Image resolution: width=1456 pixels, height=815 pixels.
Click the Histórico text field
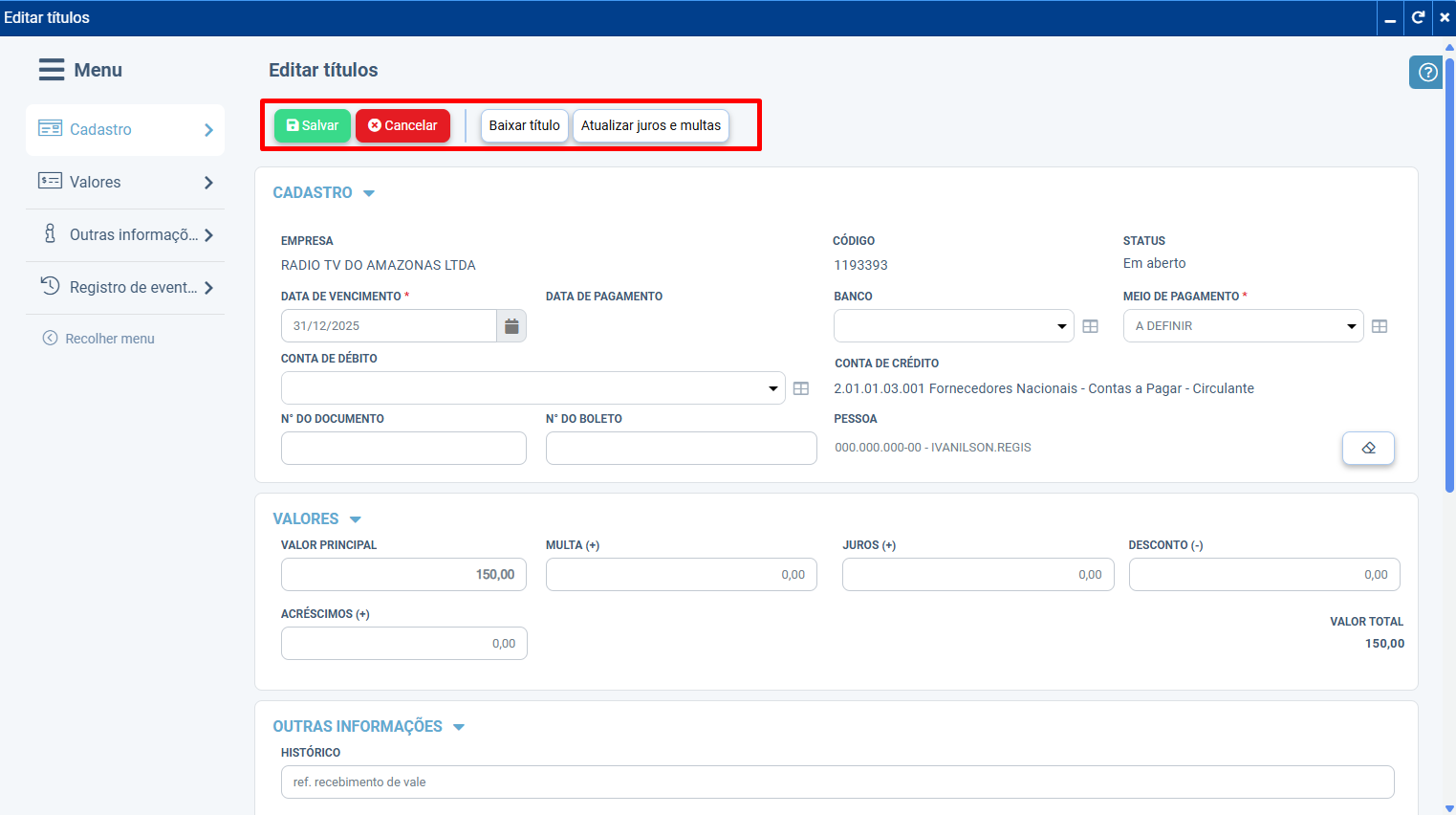tap(837, 782)
